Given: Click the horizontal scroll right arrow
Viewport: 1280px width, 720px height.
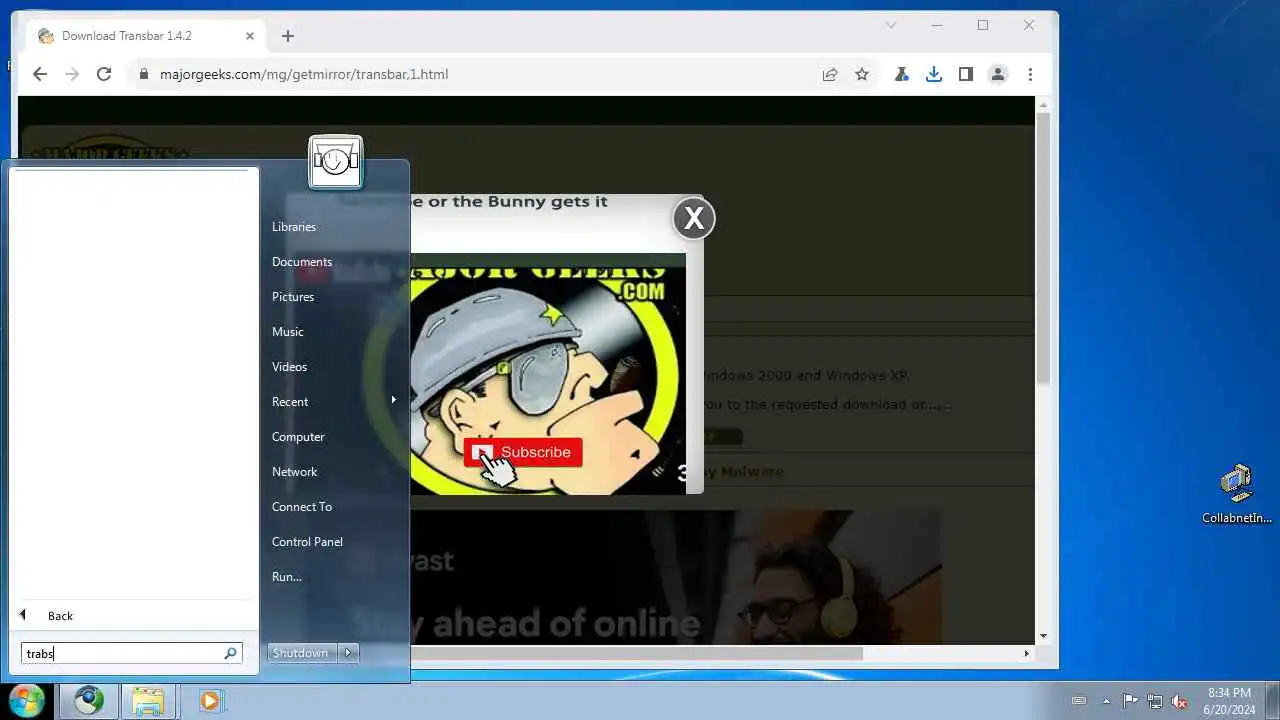Looking at the screenshot, I should (x=1026, y=653).
